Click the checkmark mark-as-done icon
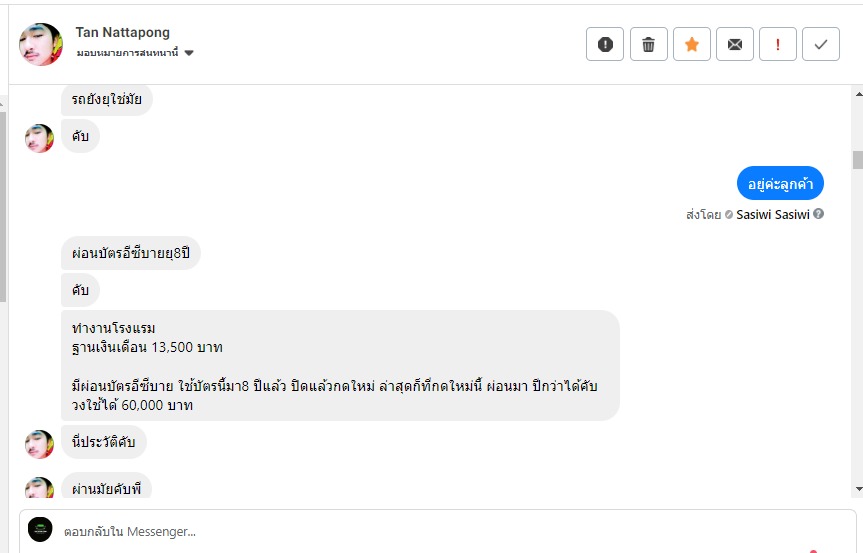 coord(821,44)
